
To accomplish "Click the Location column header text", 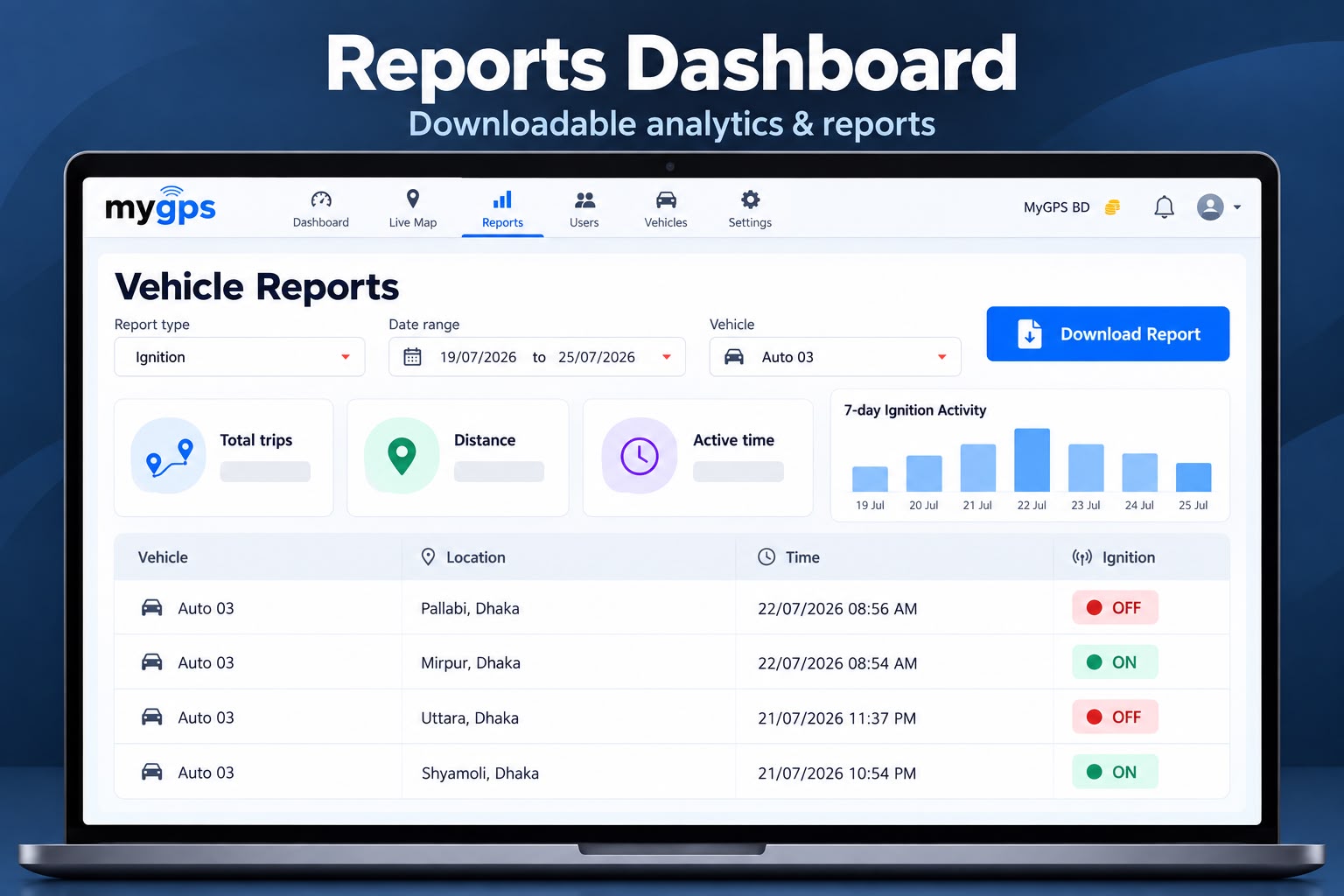I will tap(476, 557).
